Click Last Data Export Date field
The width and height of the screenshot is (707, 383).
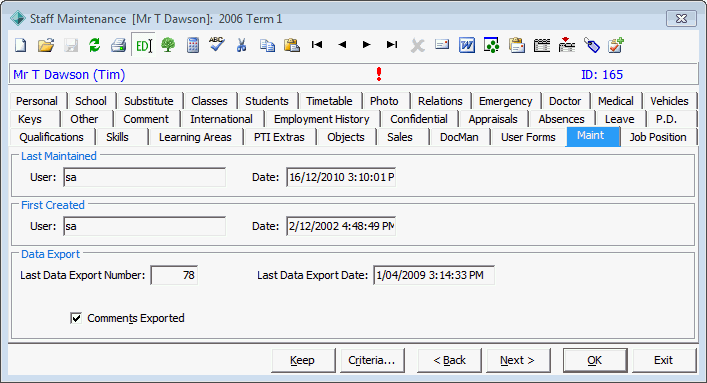tap(434, 275)
